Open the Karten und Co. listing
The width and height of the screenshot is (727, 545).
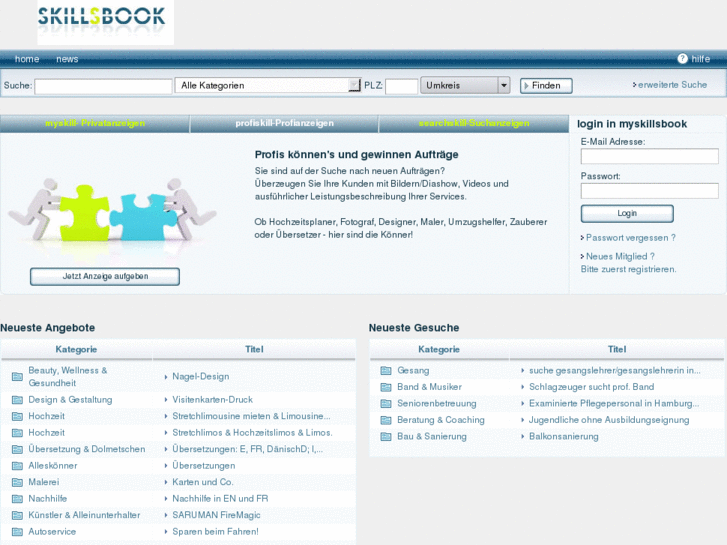pyautogui.click(x=203, y=482)
